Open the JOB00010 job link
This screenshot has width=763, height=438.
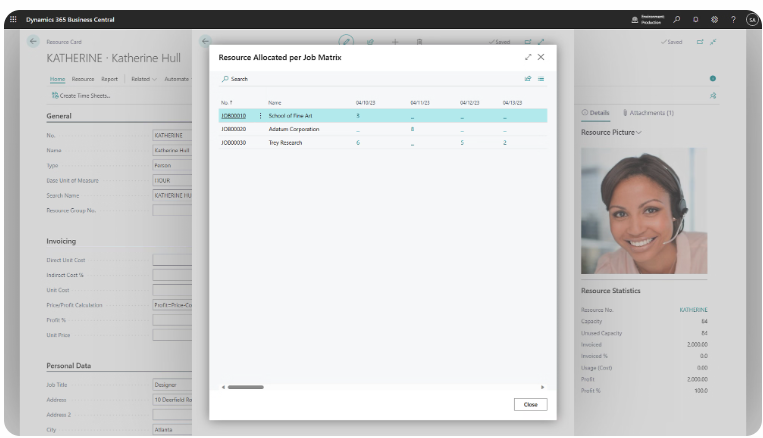pos(234,116)
